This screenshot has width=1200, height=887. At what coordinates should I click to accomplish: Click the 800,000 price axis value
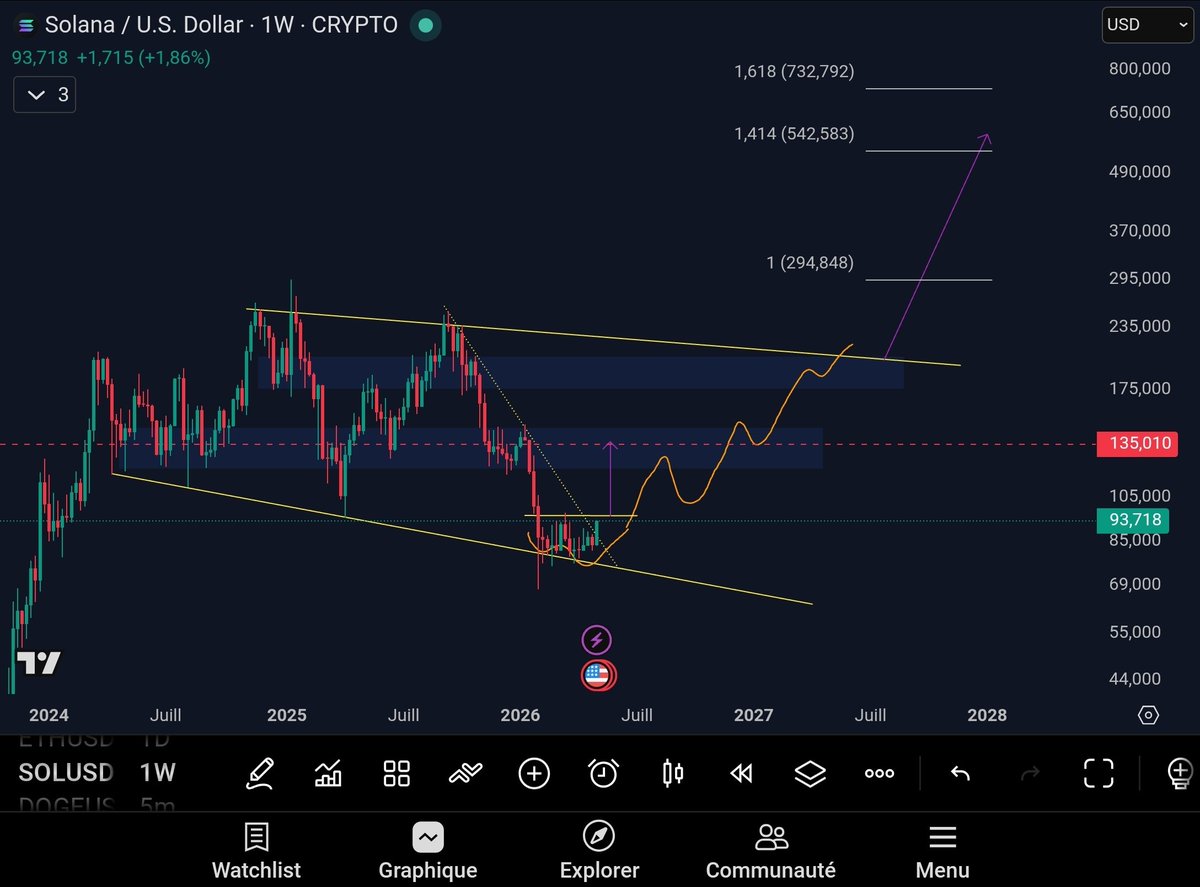coord(1139,69)
